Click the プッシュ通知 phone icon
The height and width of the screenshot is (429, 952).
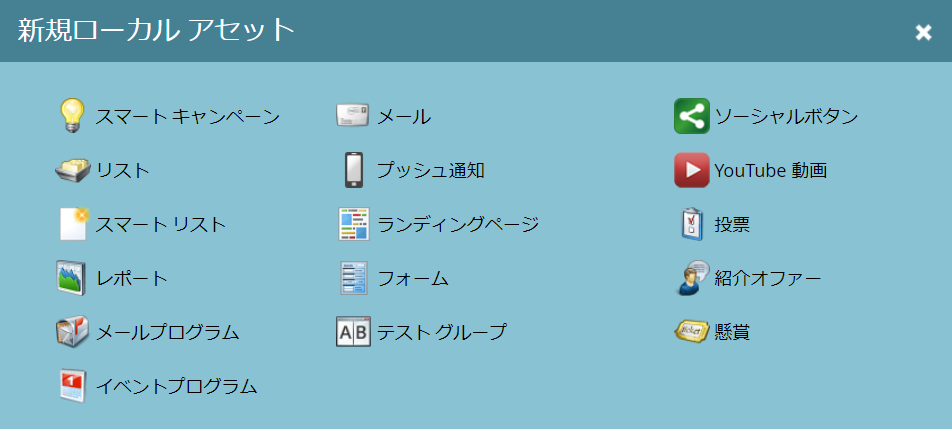(x=353, y=170)
